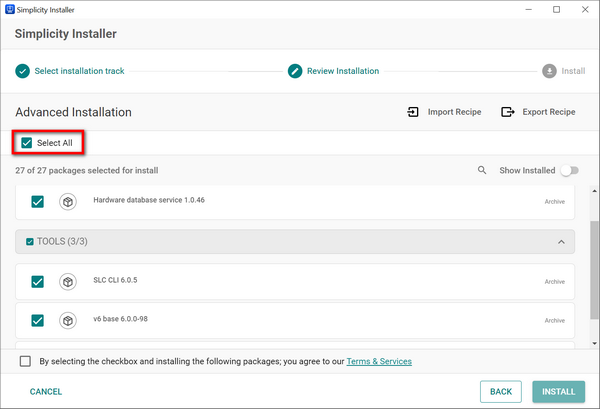This screenshot has width=600, height=409.
Task: Click the scrollbar up arrow
Action: [594, 191]
